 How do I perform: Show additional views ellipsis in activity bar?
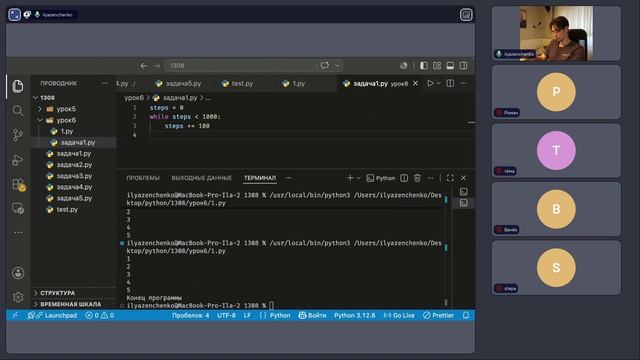coord(18,232)
